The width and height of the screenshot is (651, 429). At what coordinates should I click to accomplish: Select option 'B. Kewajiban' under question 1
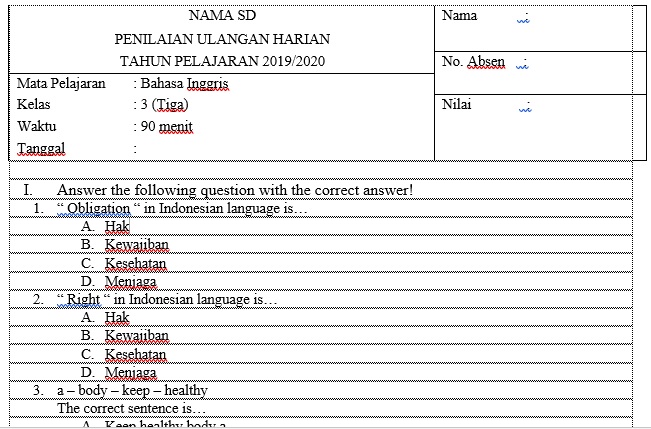pos(125,245)
